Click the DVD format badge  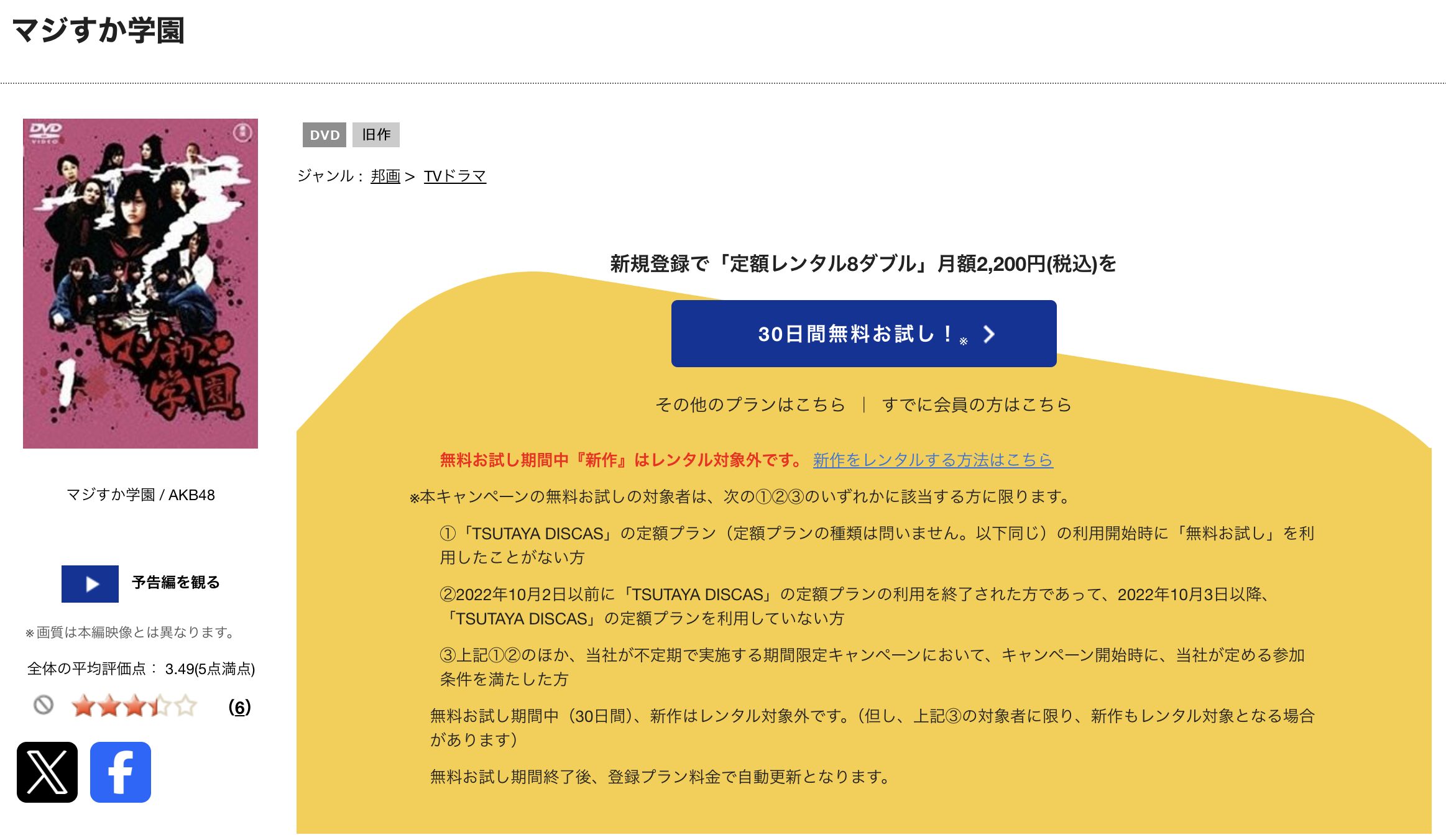(325, 135)
